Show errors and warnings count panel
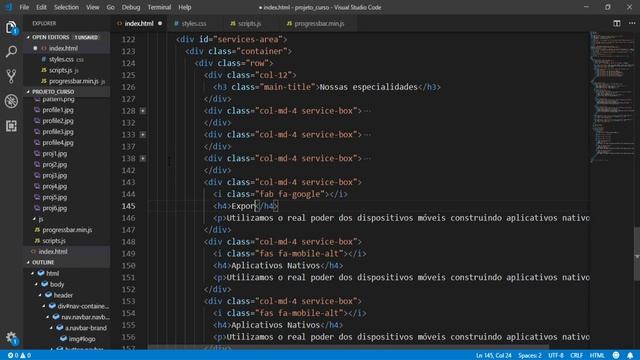640x360 pixels. [19, 356]
